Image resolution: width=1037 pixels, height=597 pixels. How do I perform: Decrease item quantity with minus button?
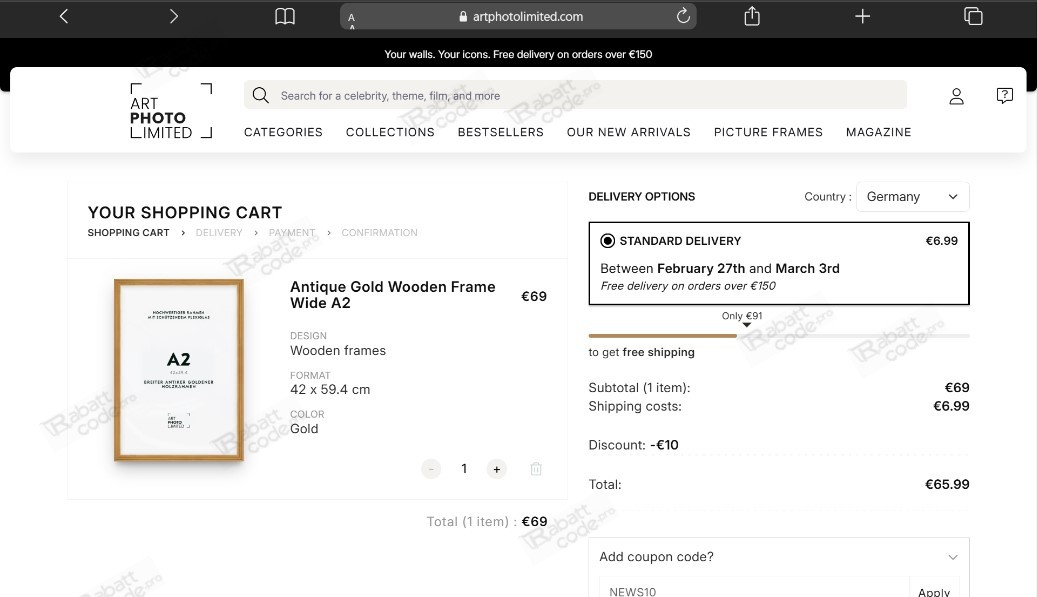[x=431, y=469]
